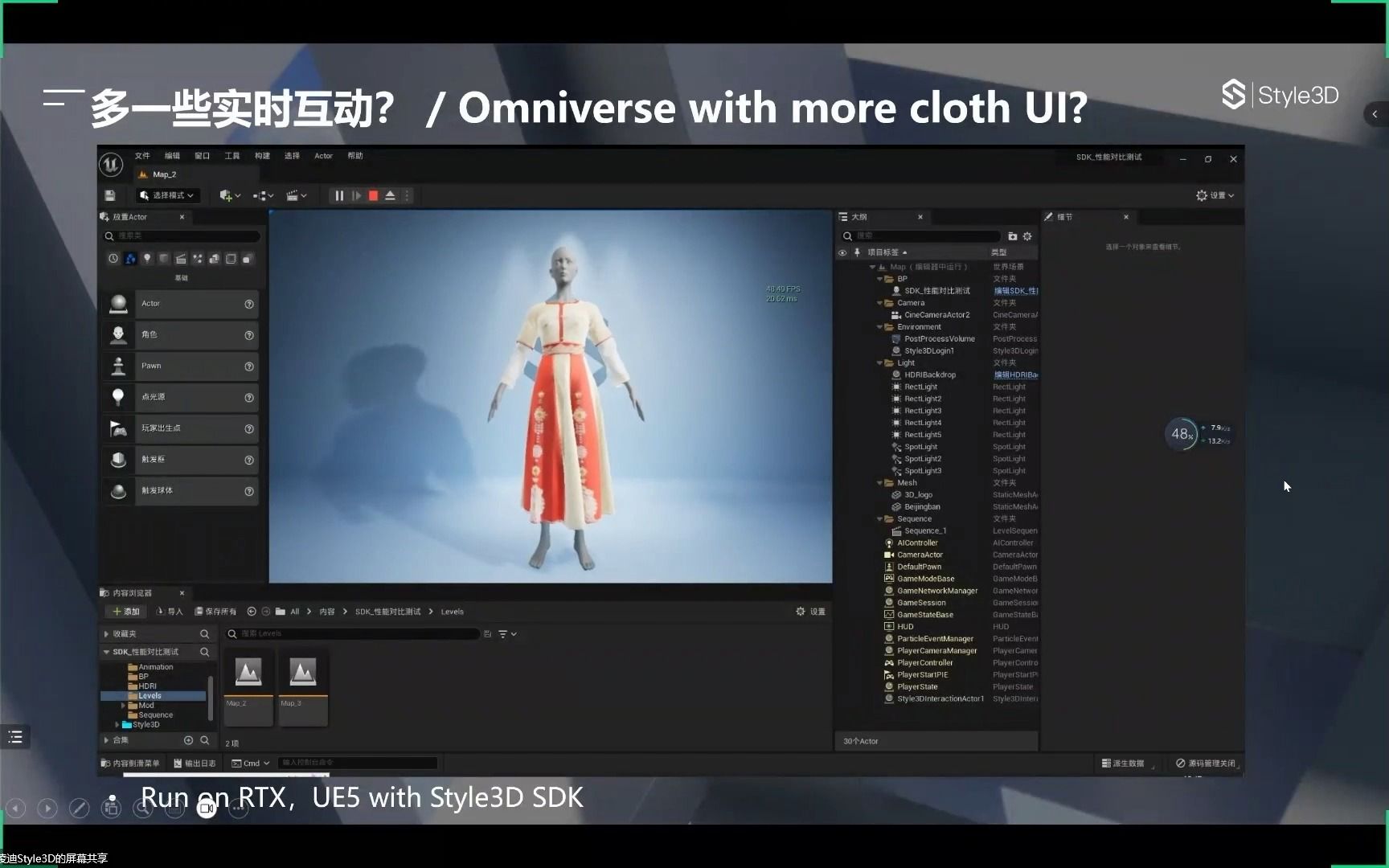Open the cinematics clapperboard dropdown
This screenshot has height=868, width=1389.
click(297, 195)
